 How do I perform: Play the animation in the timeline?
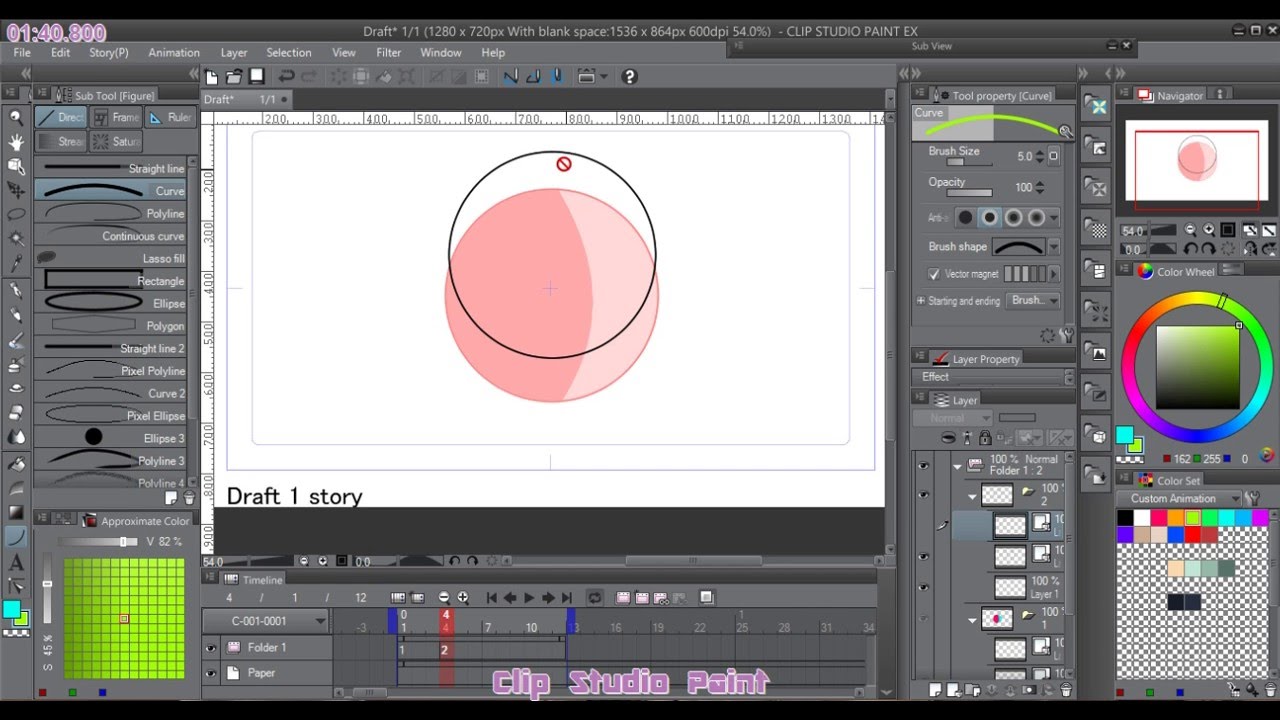[x=529, y=597]
